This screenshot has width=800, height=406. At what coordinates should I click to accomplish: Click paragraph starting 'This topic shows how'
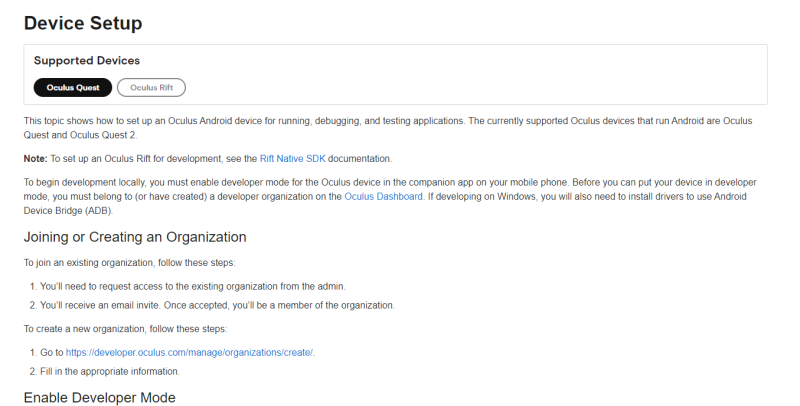(x=388, y=128)
